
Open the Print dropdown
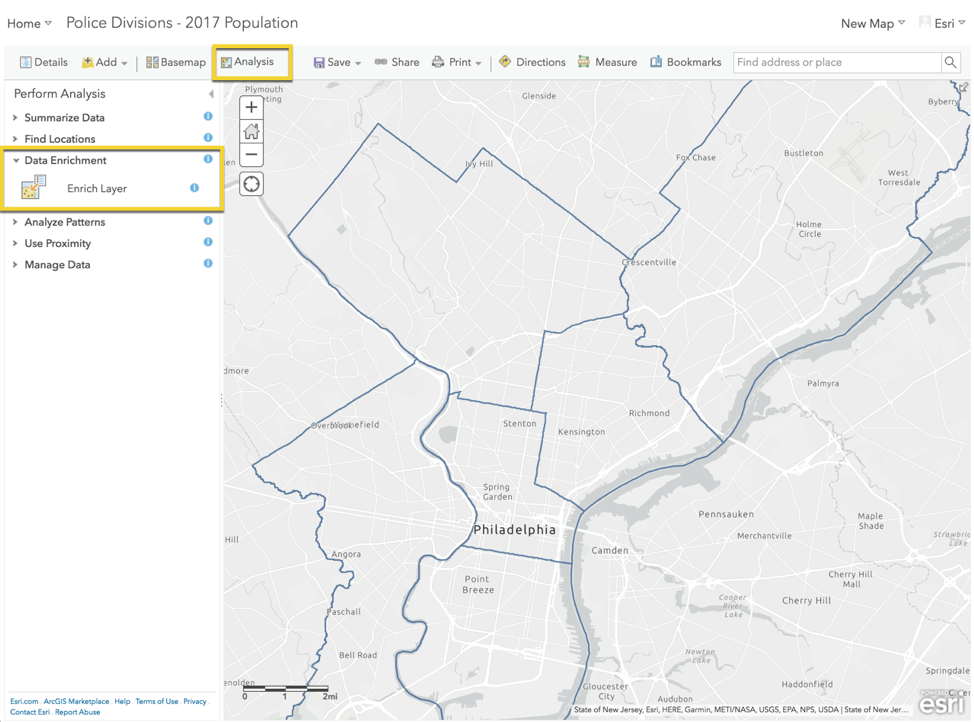click(x=457, y=62)
